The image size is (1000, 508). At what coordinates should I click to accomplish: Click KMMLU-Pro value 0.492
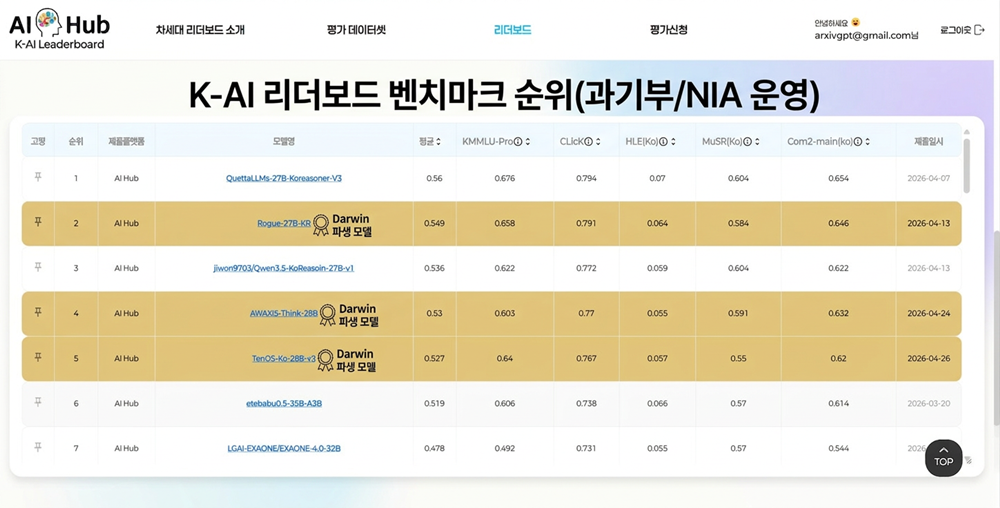point(504,449)
